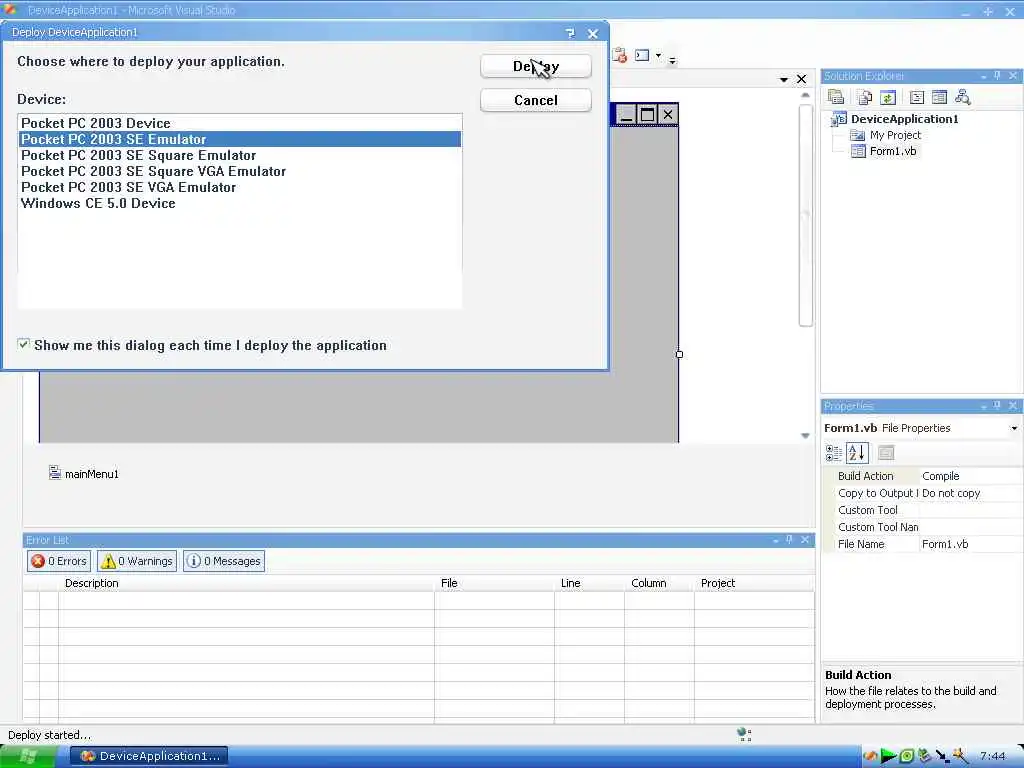Switch Properties to Alphabetical view
Screen dimensions: 1024x768
[857, 453]
